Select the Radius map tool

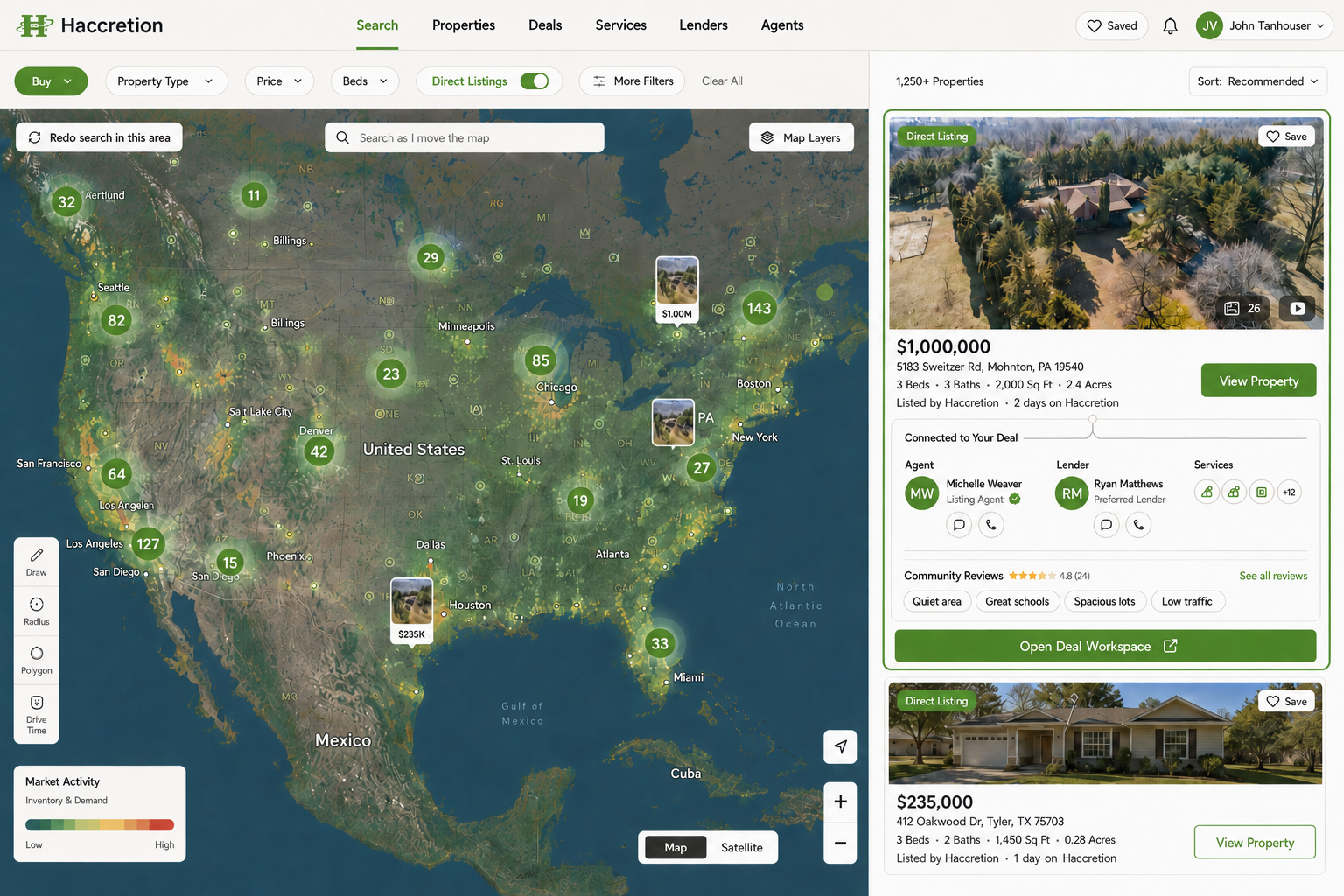click(37, 612)
